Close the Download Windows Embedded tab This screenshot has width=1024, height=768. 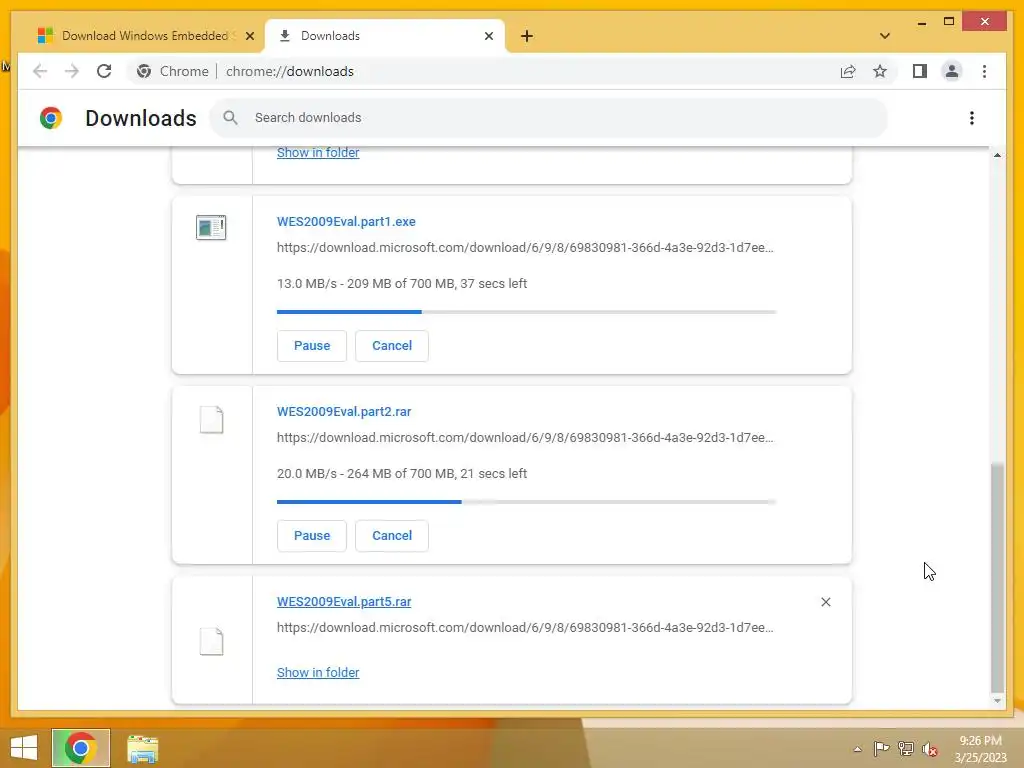point(249,36)
